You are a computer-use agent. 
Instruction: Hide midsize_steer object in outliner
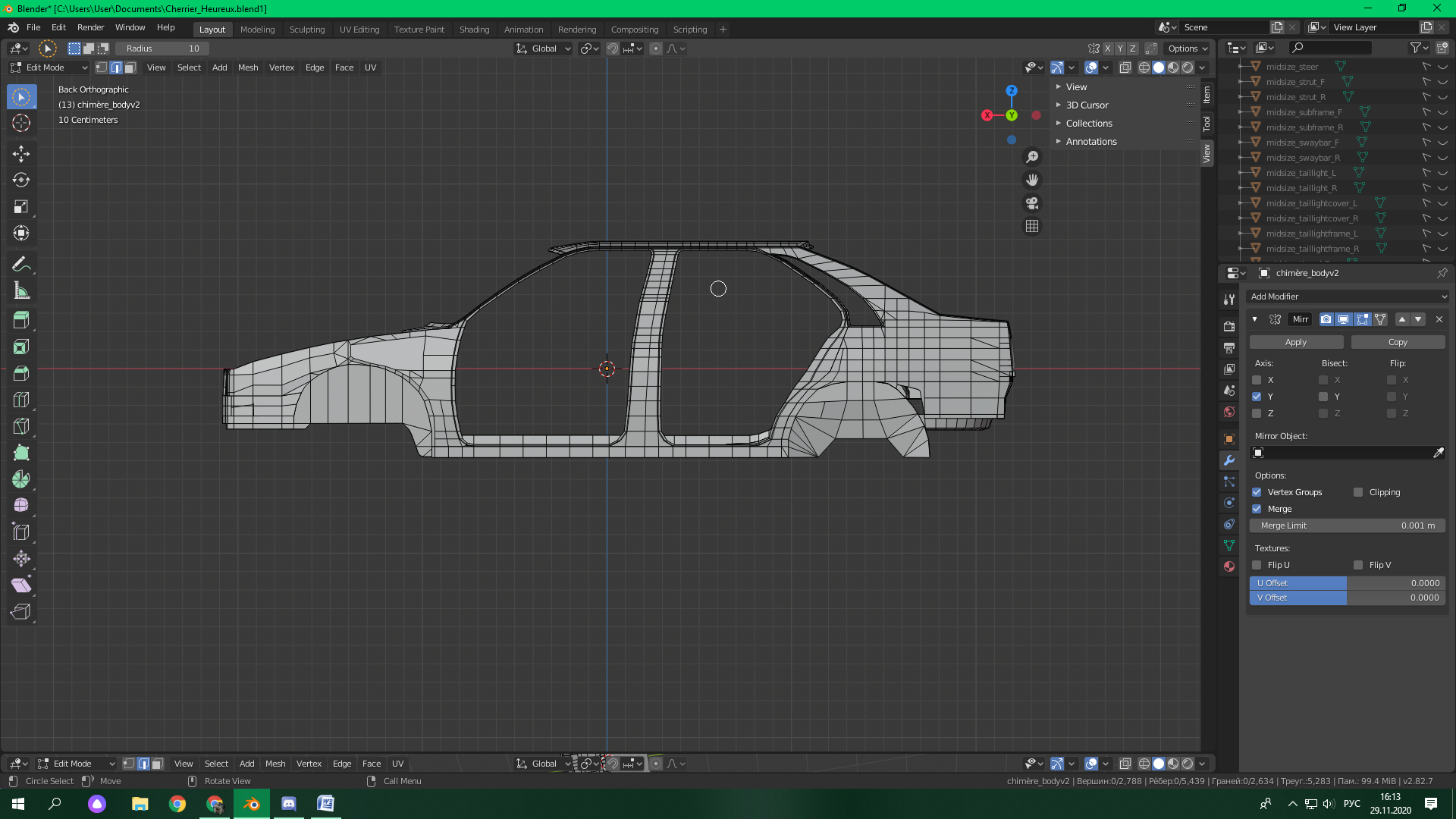pos(1442,67)
